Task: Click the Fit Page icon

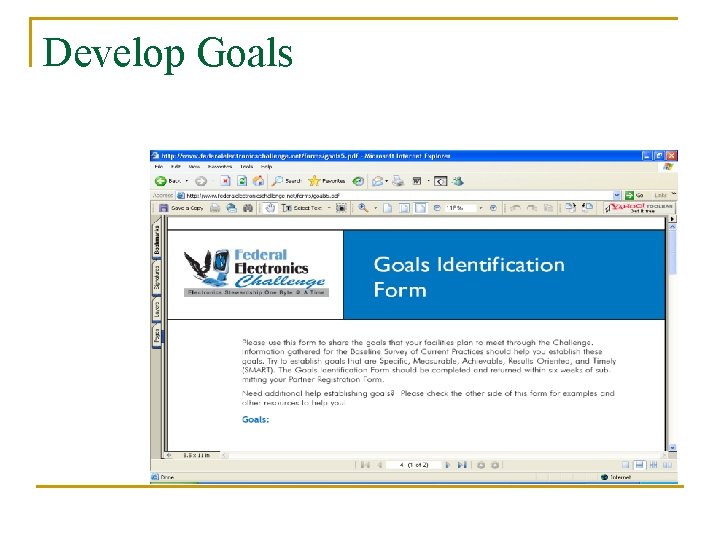Action: (404, 208)
